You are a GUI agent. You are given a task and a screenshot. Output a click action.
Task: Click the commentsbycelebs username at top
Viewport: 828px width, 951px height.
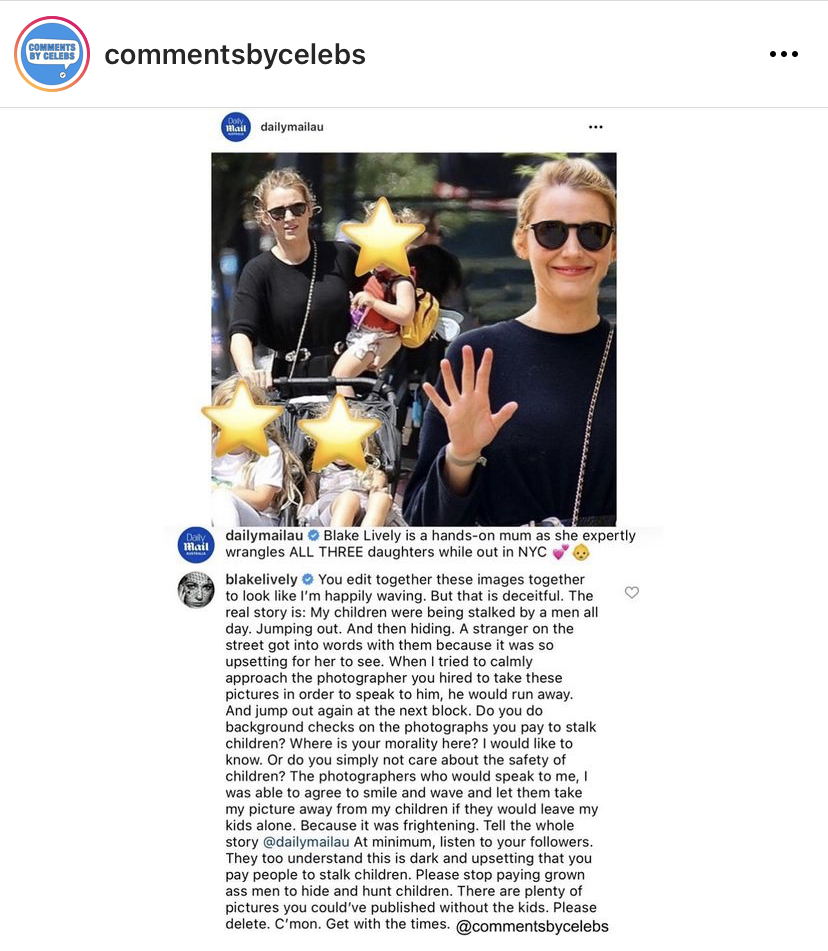pyautogui.click(x=235, y=55)
